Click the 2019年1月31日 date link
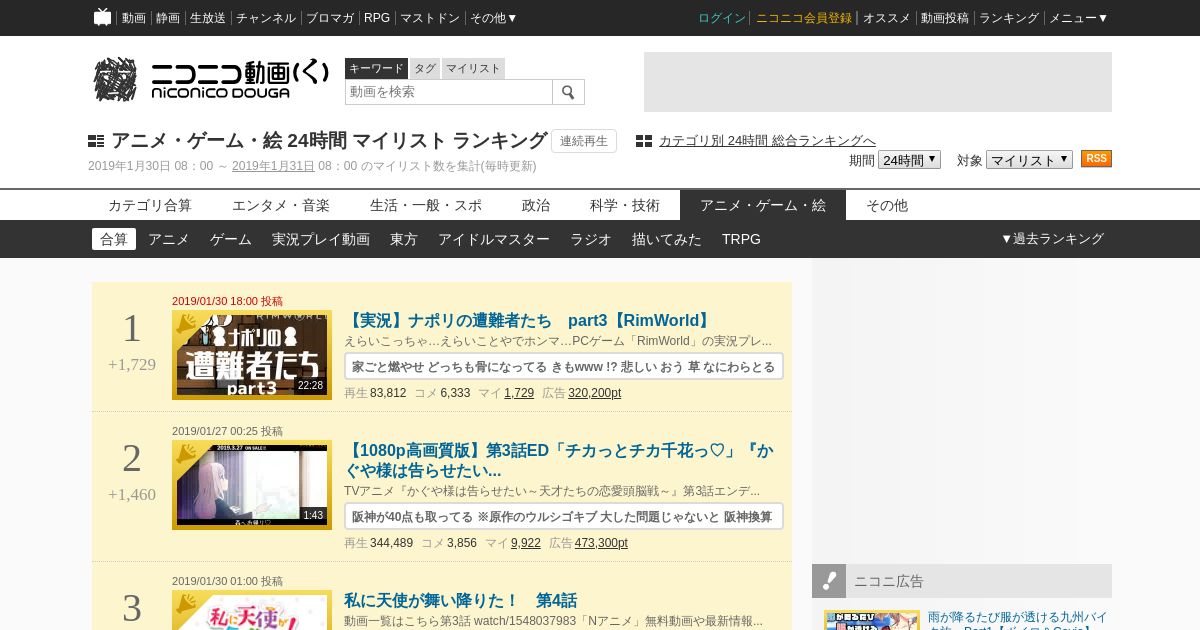 pos(273,166)
